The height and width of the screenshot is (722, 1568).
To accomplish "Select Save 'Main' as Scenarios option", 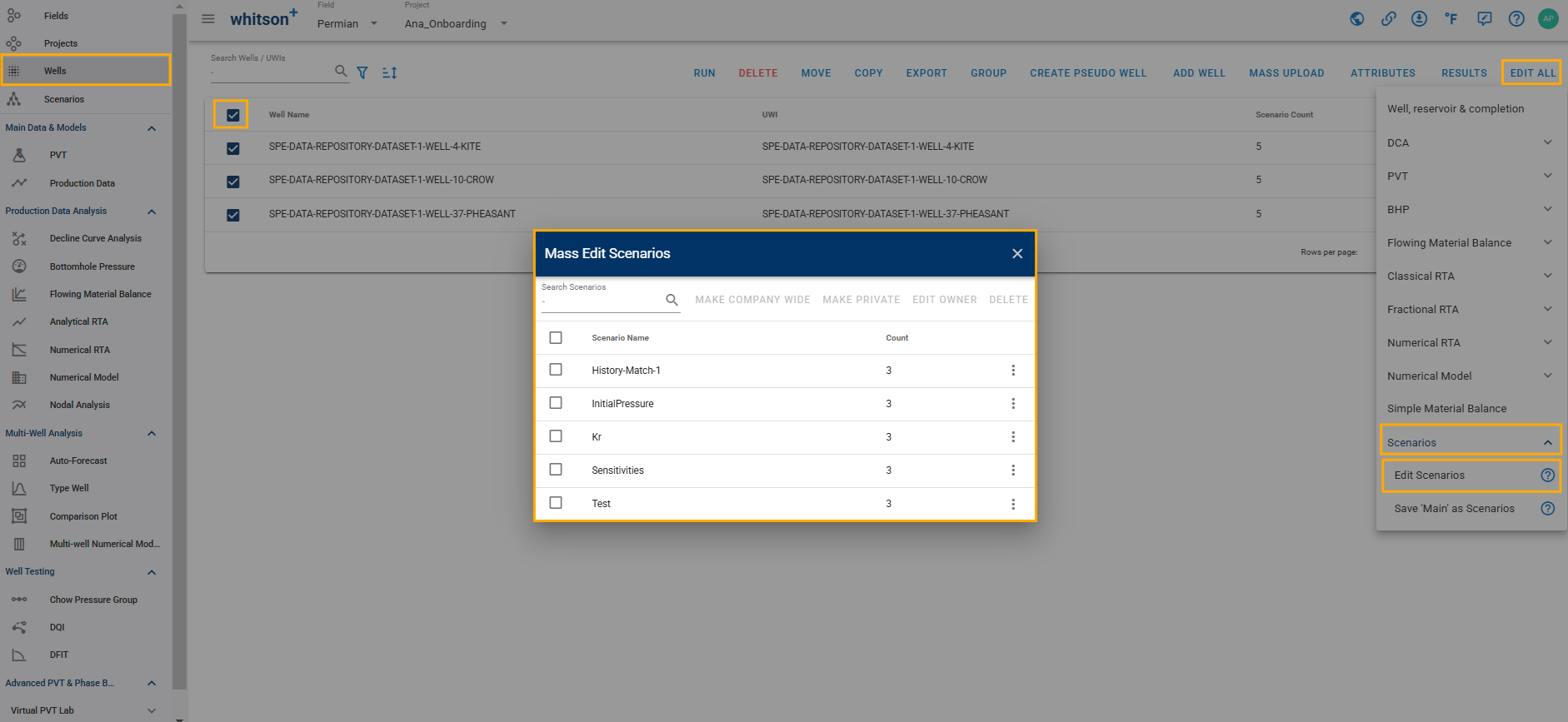I will pyautogui.click(x=1454, y=509).
